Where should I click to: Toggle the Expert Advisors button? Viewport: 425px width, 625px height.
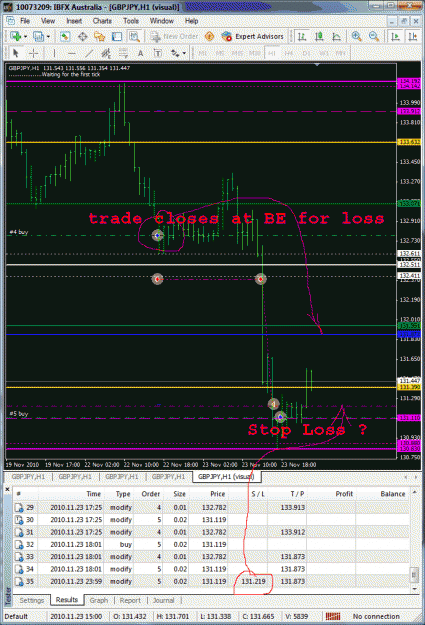pyautogui.click(x=252, y=37)
